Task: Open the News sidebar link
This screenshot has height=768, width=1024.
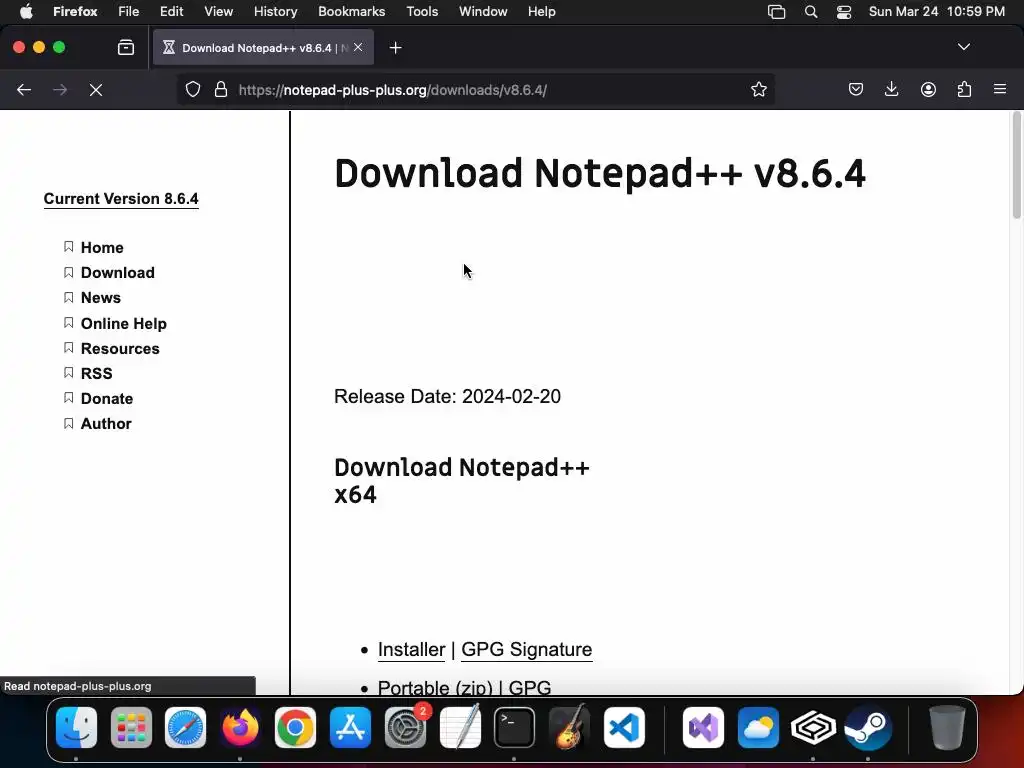Action: tap(101, 298)
